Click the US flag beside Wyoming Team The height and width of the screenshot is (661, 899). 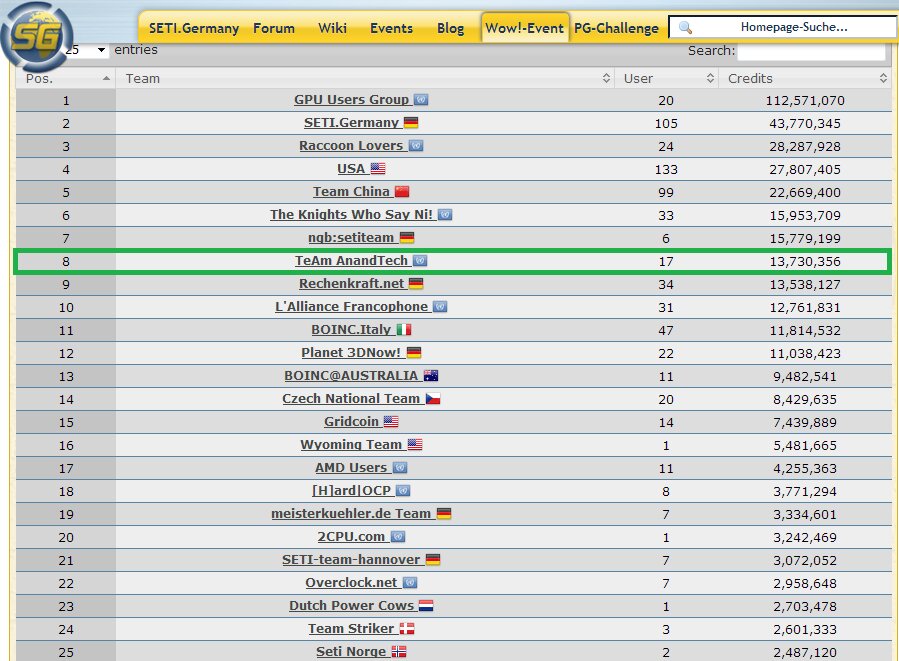coord(415,444)
